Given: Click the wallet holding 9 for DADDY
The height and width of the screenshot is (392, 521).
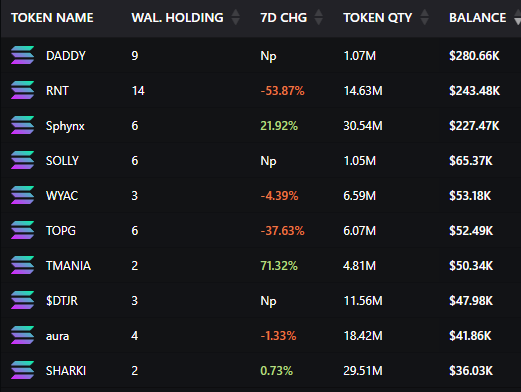Looking at the screenshot, I should point(135,56).
